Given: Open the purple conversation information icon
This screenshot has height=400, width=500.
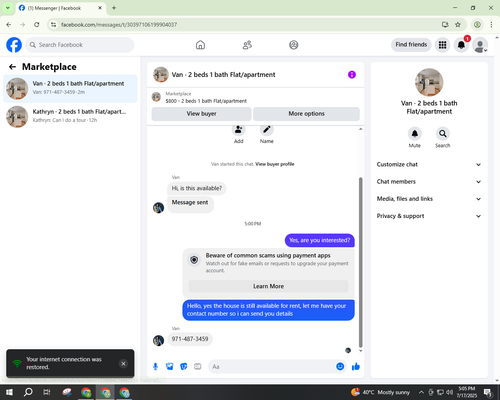Looking at the screenshot, I should click(x=352, y=75).
